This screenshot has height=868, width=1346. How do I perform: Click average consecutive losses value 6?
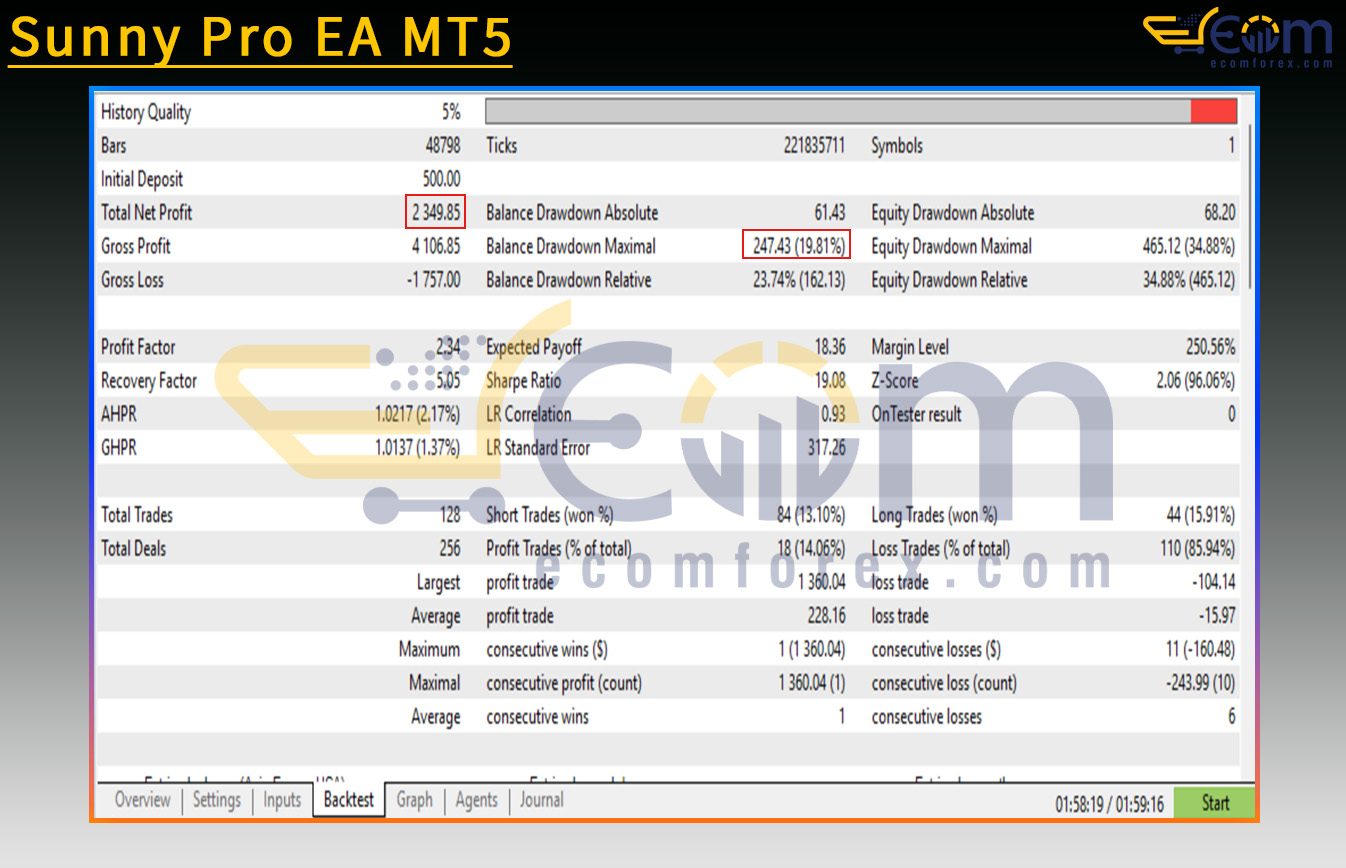(x=1231, y=717)
